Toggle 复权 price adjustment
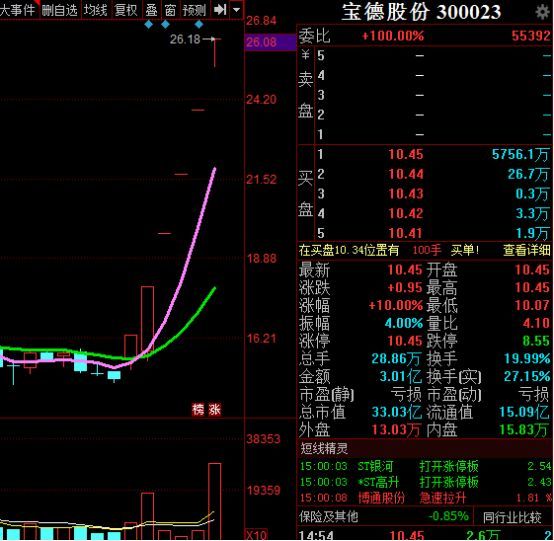 tap(126, 10)
